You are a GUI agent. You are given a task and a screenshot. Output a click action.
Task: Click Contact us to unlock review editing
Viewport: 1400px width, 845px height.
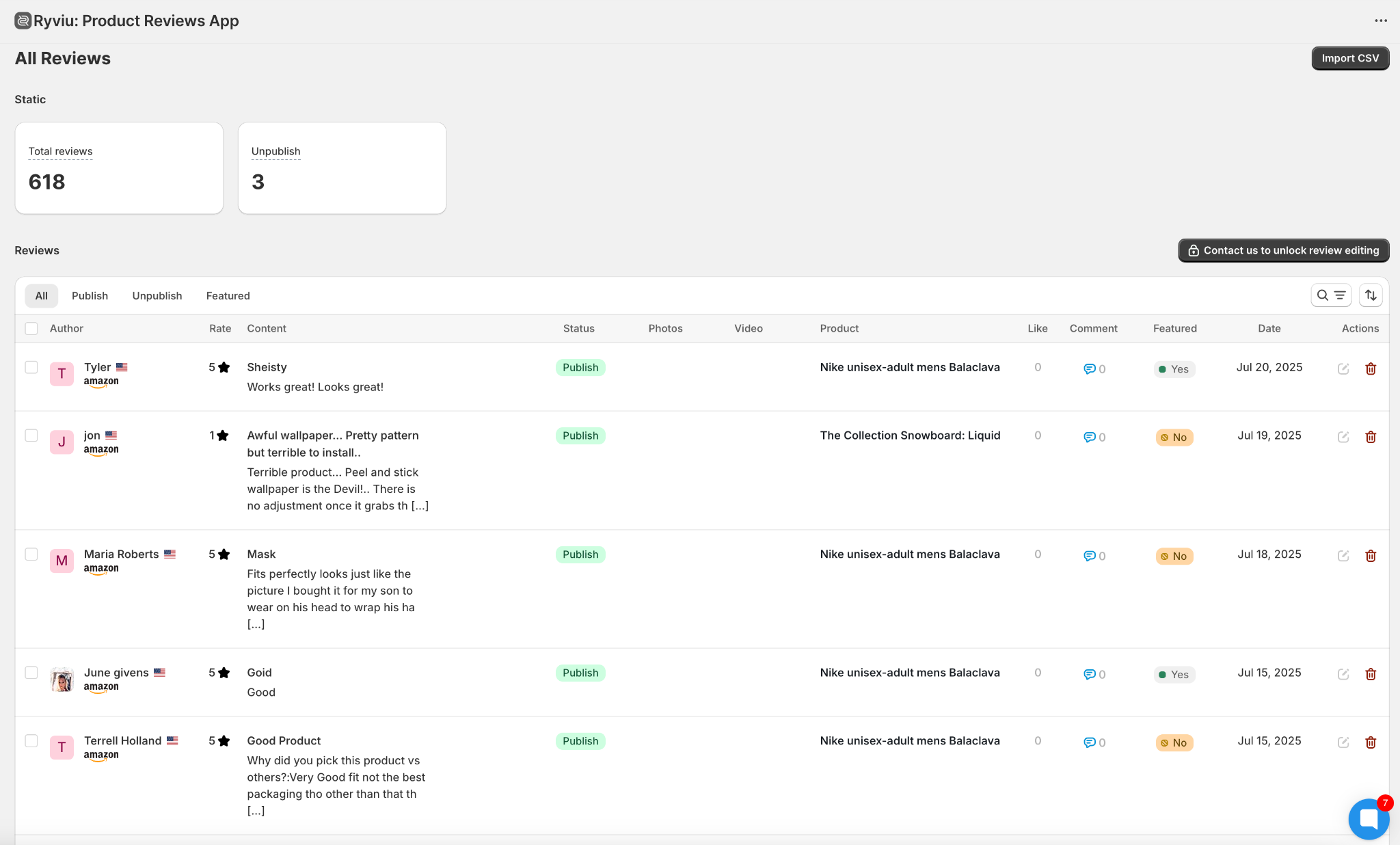(1284, 250)
